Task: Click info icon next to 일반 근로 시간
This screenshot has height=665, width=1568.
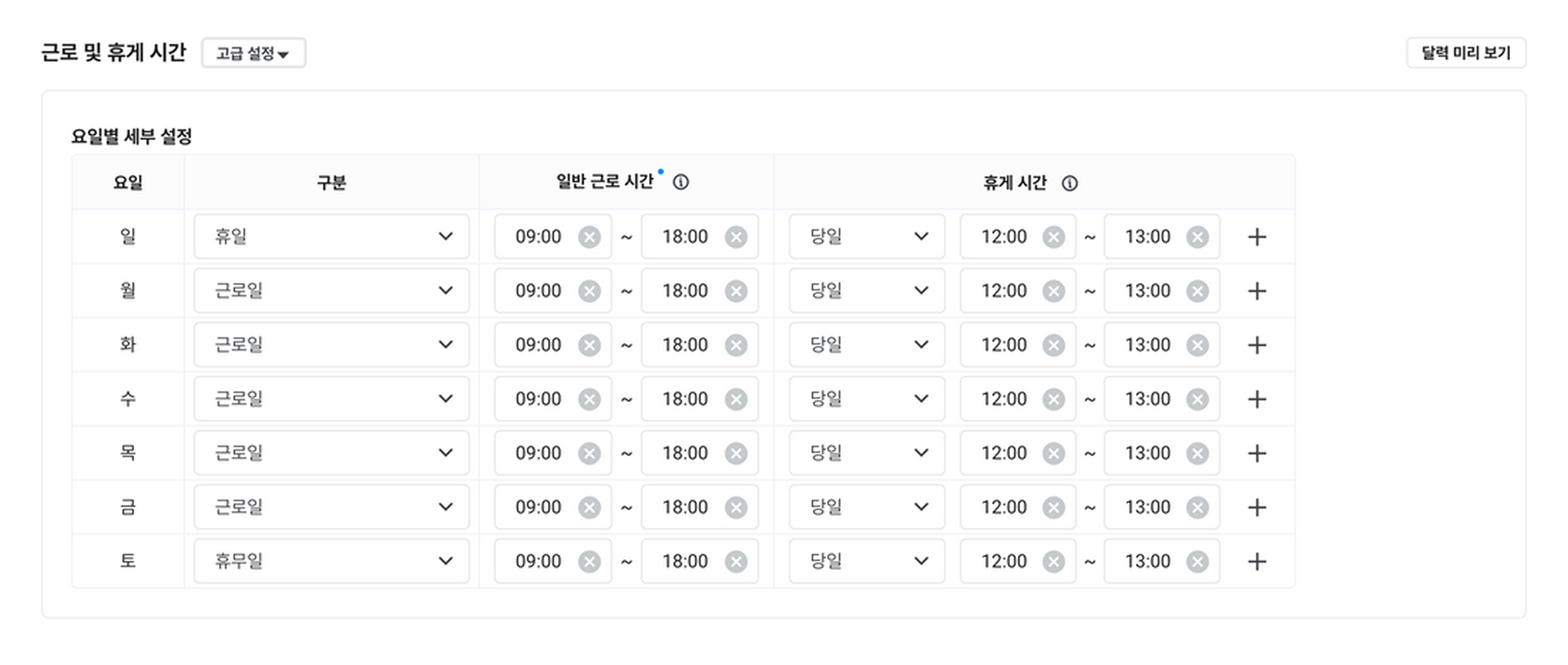Action: pyautogui.click(x=681, y=182)
